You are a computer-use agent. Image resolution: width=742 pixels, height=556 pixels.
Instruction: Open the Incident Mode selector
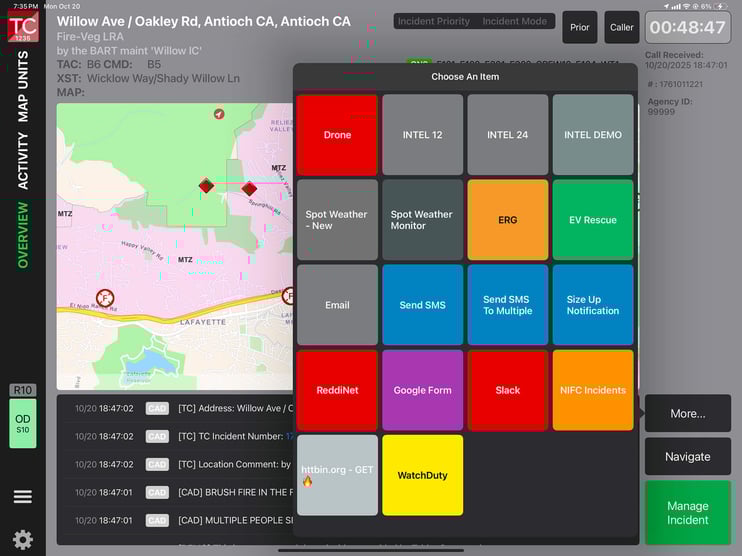514,21
